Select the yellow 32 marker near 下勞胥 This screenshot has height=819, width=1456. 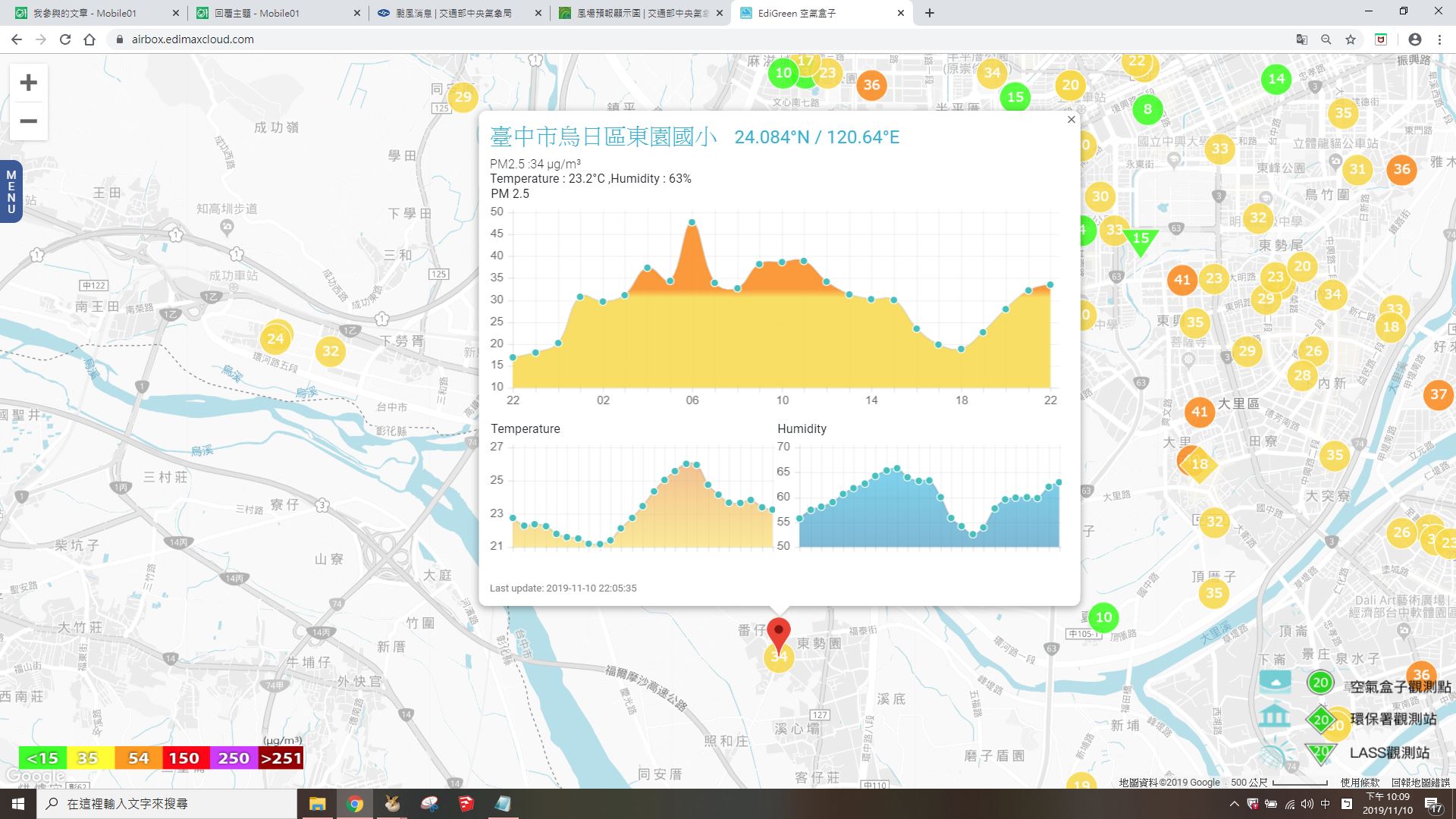331,351
